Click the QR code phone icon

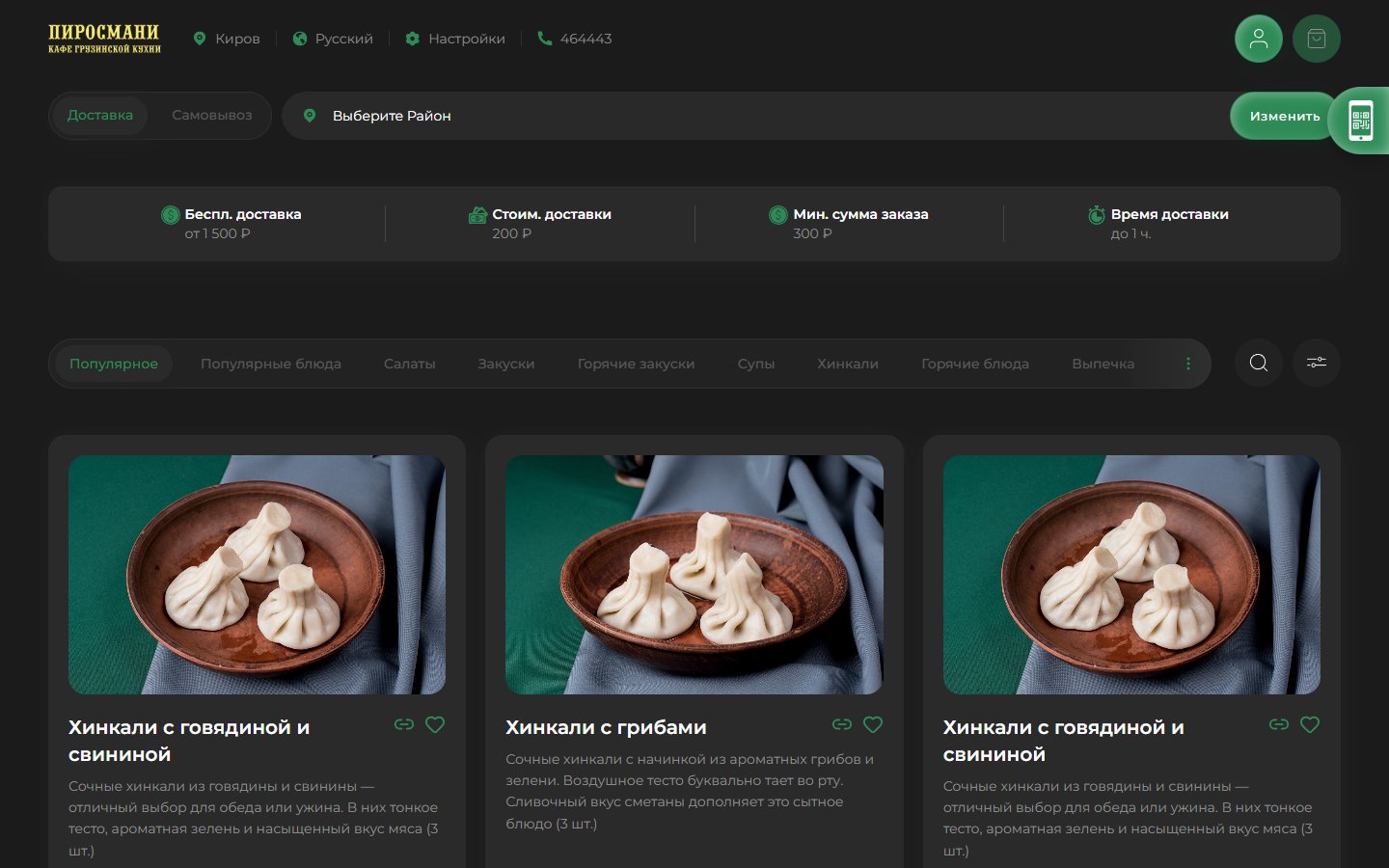(1360, 121)
